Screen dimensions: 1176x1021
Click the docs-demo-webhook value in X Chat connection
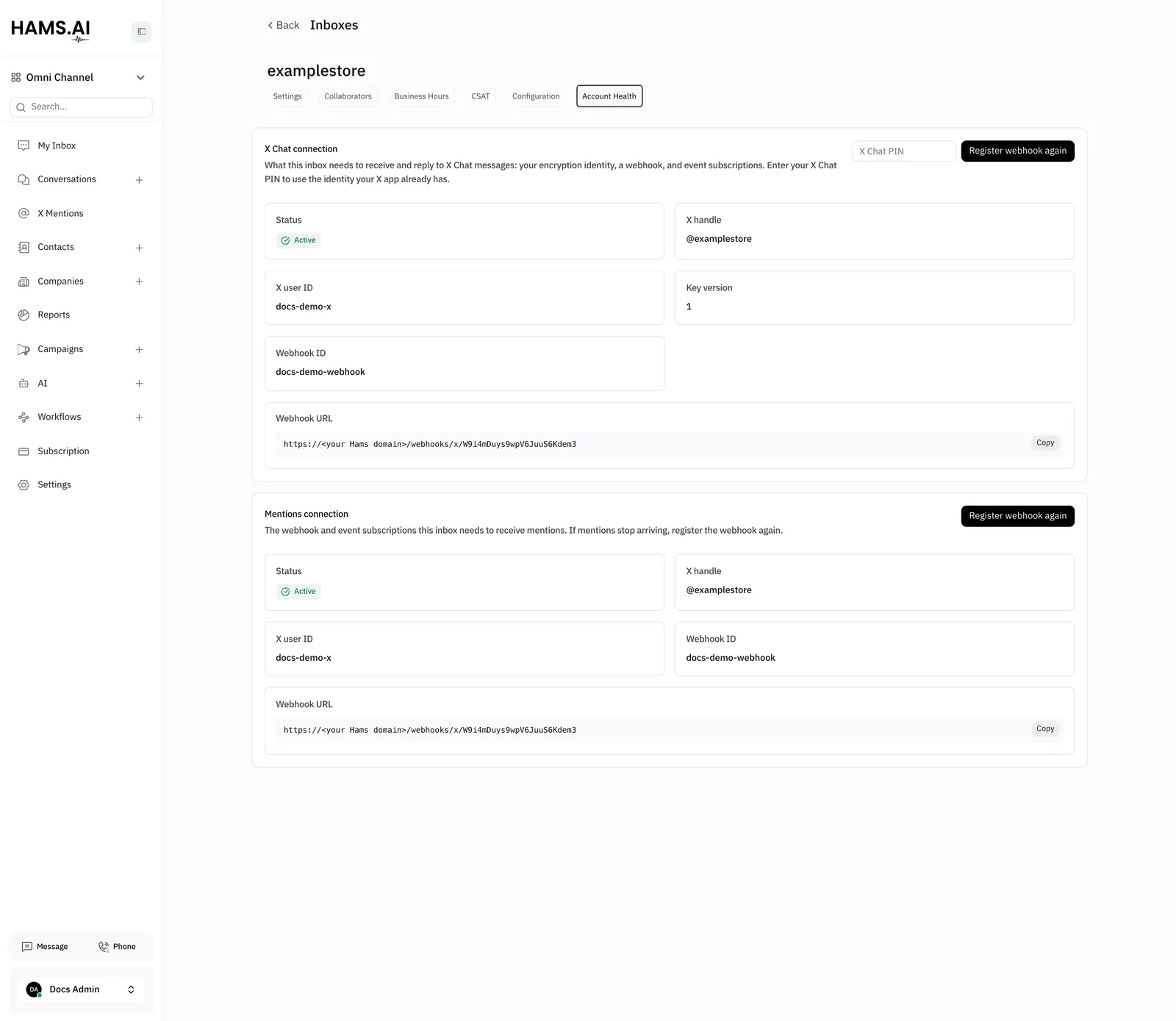pos(320,372)
